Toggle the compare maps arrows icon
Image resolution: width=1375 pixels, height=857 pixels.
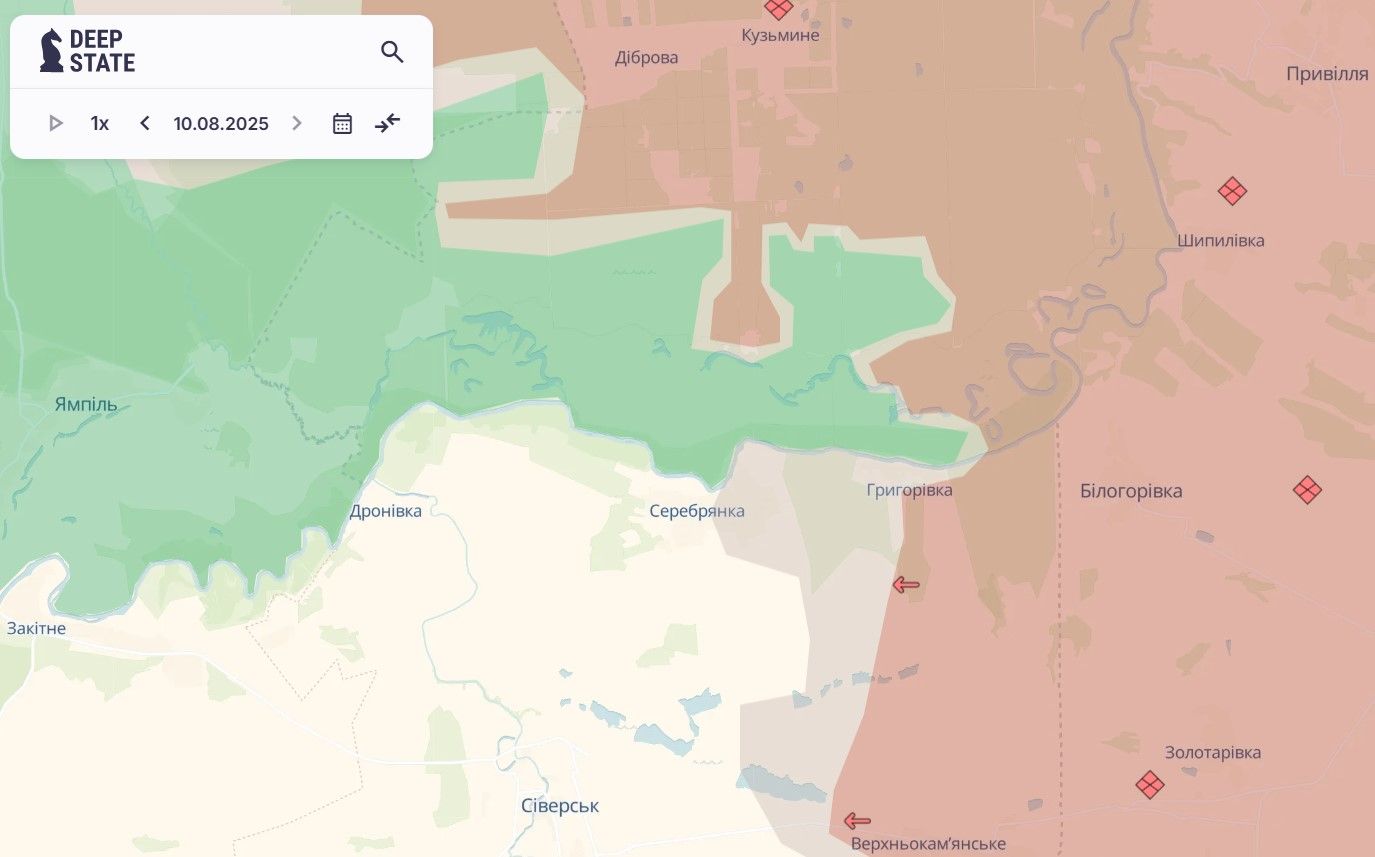387,124
